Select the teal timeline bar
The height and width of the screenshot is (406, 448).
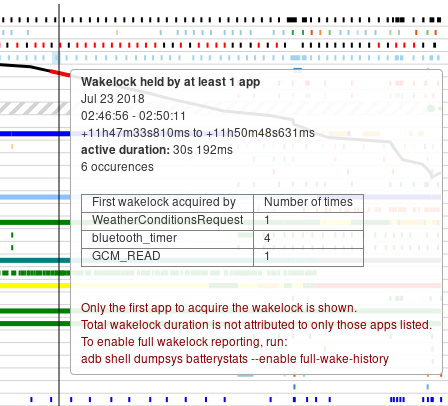35,260
